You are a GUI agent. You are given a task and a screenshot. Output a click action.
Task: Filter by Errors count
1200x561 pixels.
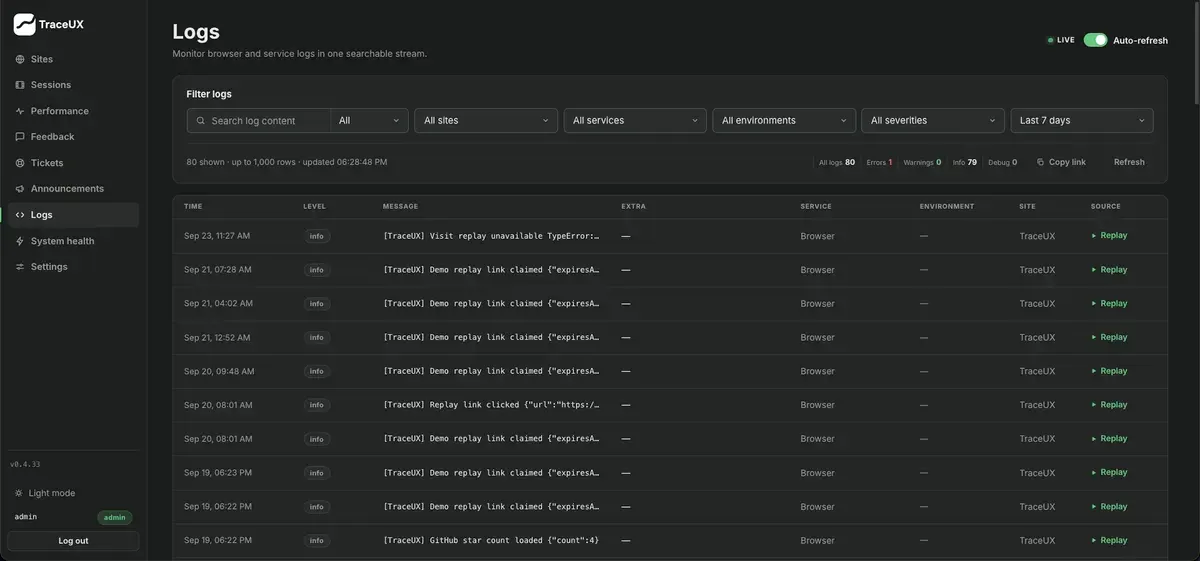coord(879,162)
